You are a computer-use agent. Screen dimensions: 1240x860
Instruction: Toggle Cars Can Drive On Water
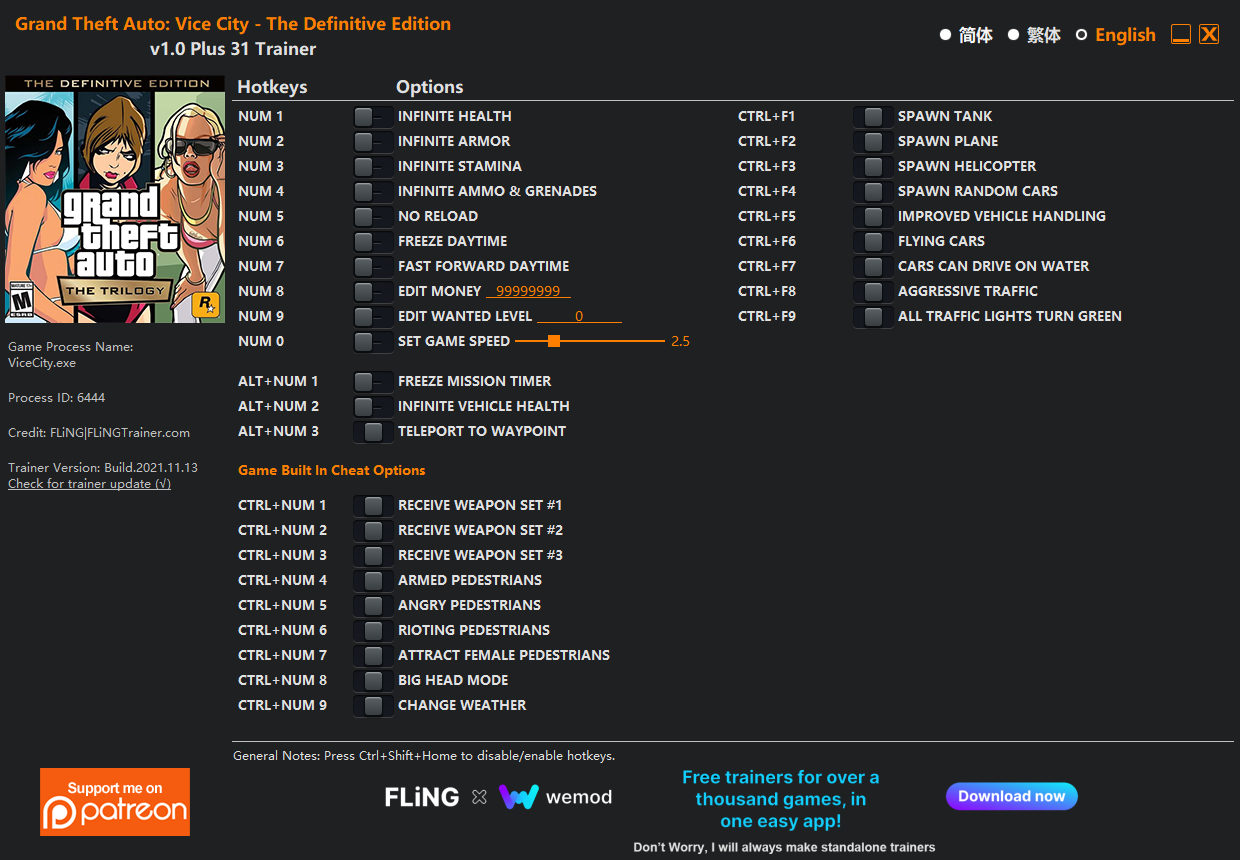tap(873, 266)
